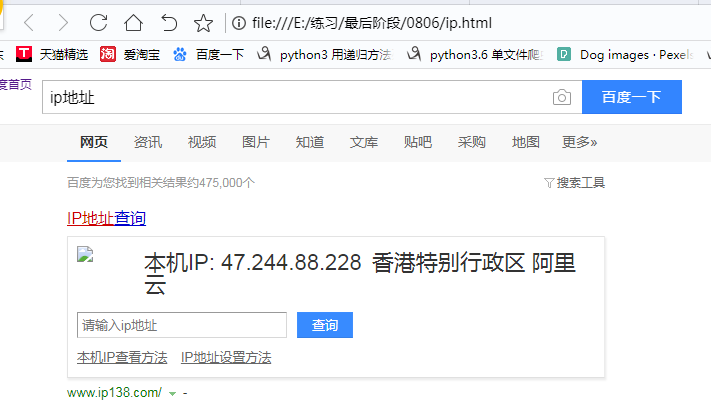Open the browser home page icon
The image size is (711, 415).
pos(133,22)
